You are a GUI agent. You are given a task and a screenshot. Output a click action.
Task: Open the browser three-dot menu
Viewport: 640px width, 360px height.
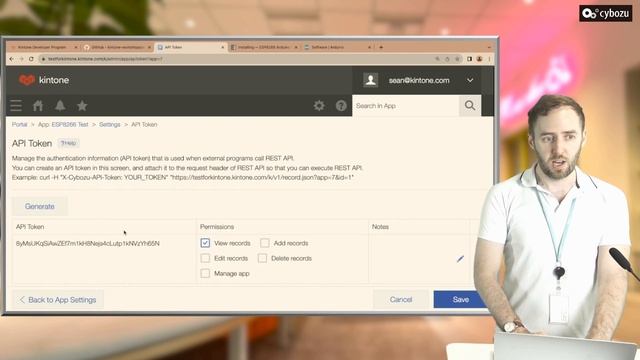click(489, 59)
